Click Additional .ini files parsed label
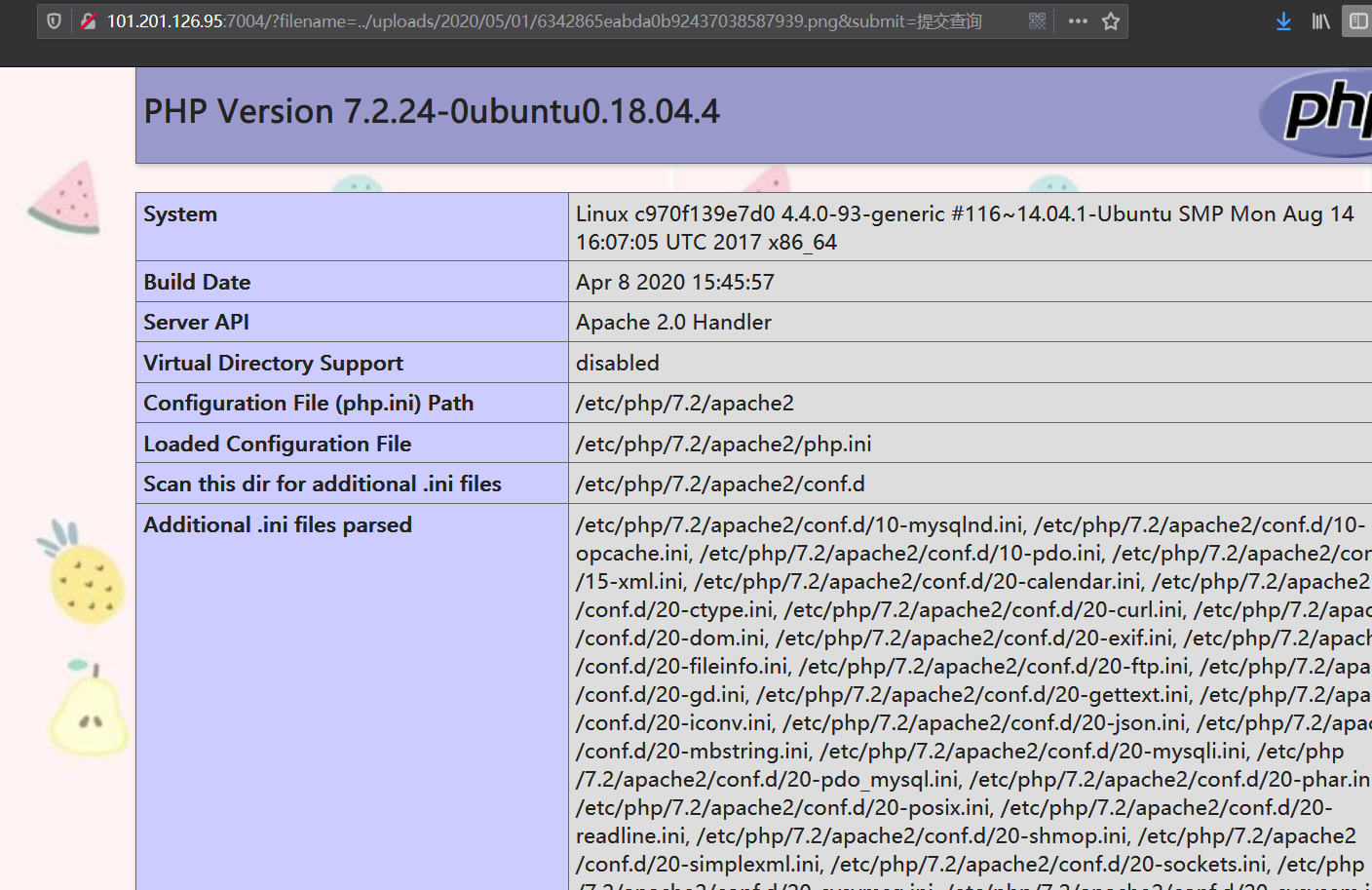This screenshot has width=1372, height=890. click(278, 525)
